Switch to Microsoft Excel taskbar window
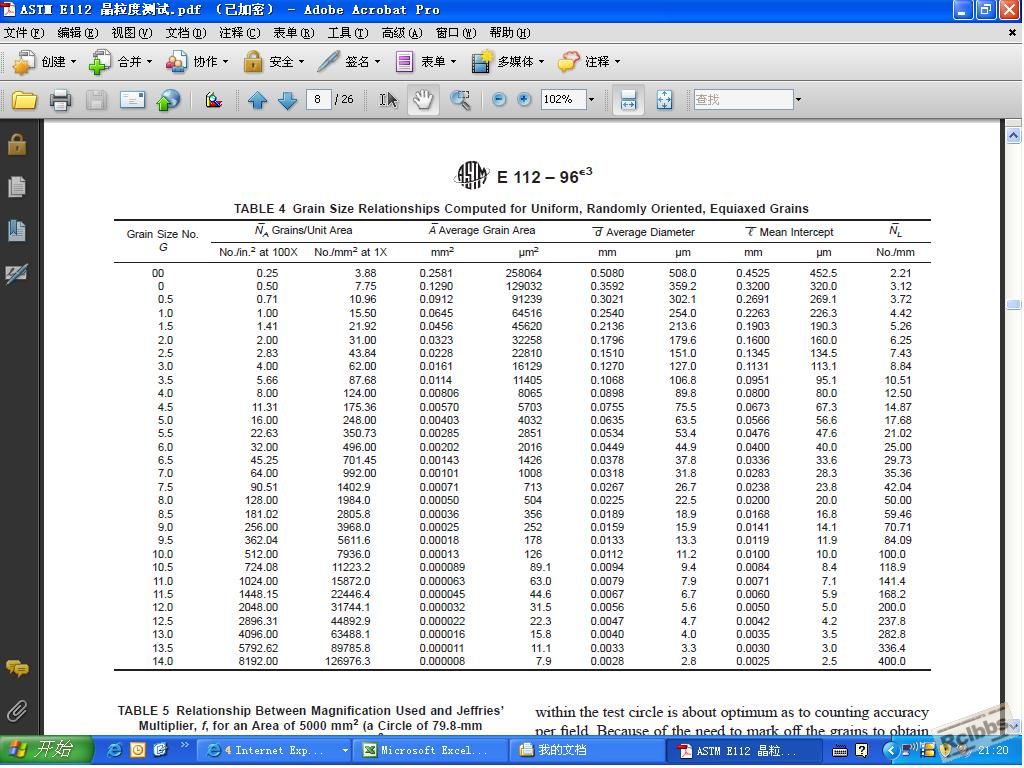This screenshot has width=1024, height=768. (430, 750)
